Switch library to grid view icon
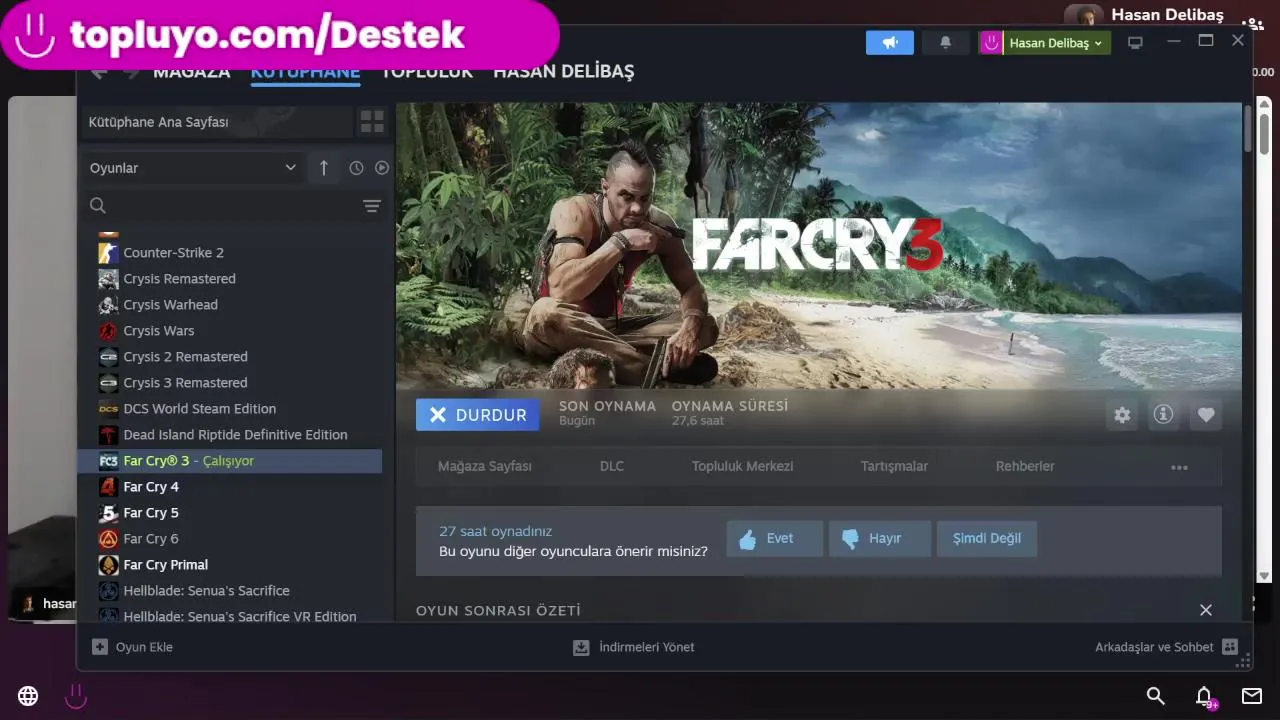The width and height of the screenshot is (1280, 720). pyautogui.click(x=372, y=122)
